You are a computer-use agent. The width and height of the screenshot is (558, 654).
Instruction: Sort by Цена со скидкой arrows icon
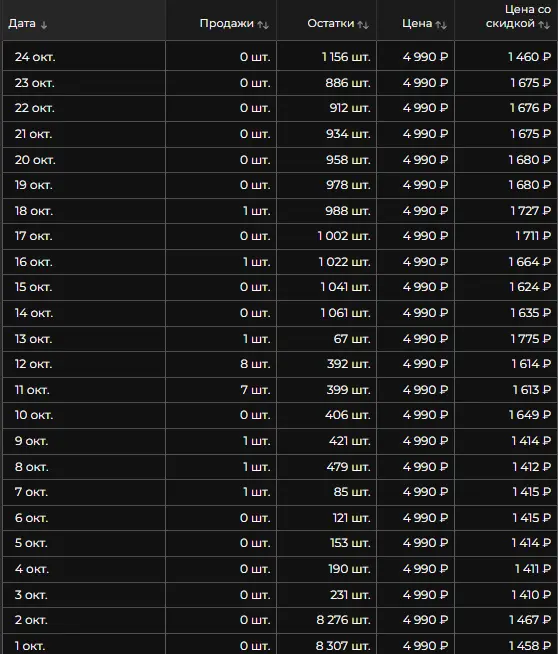coord(544,25)
